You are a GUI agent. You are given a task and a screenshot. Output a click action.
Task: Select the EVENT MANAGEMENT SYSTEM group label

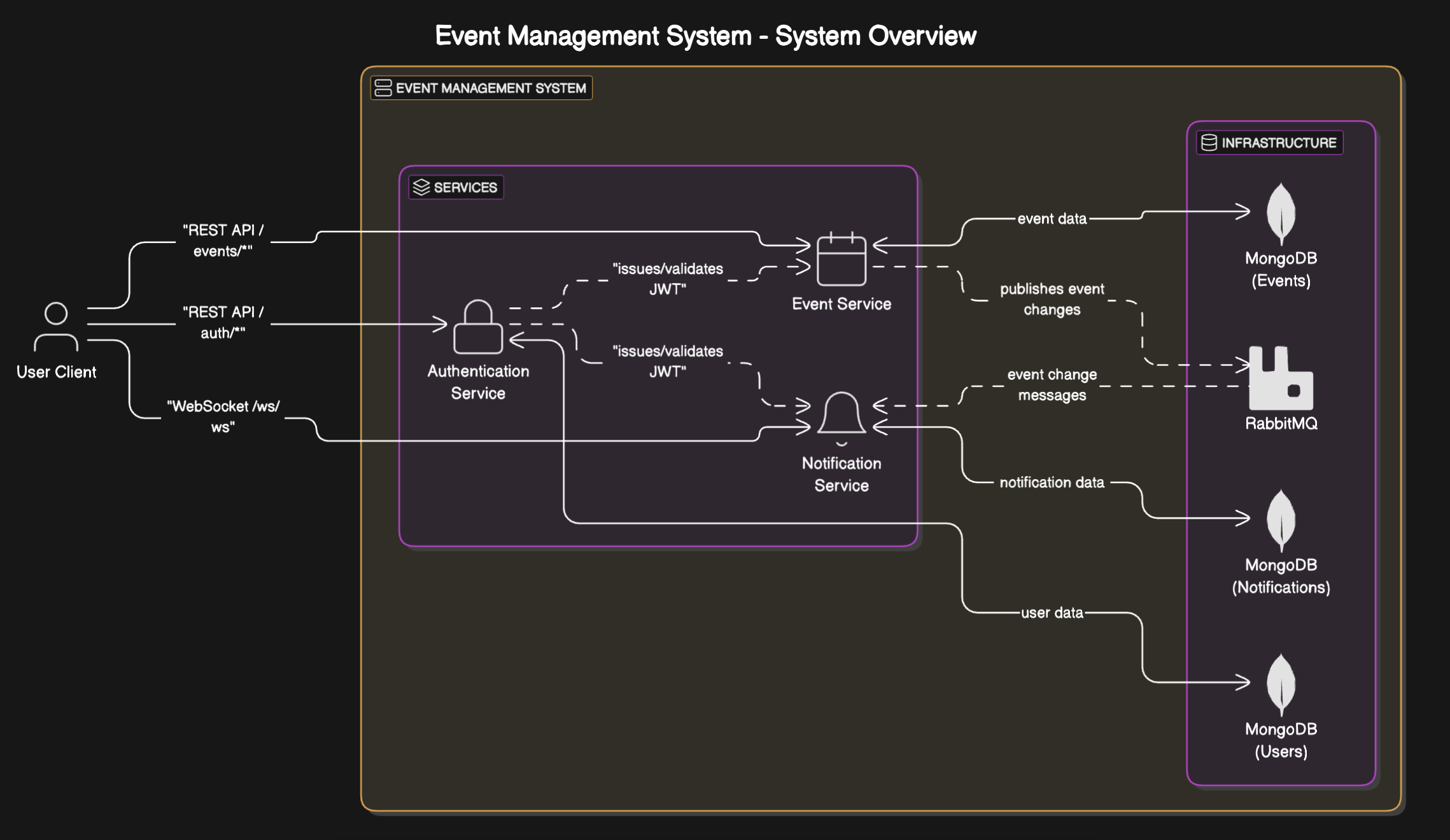pos(481,88)
